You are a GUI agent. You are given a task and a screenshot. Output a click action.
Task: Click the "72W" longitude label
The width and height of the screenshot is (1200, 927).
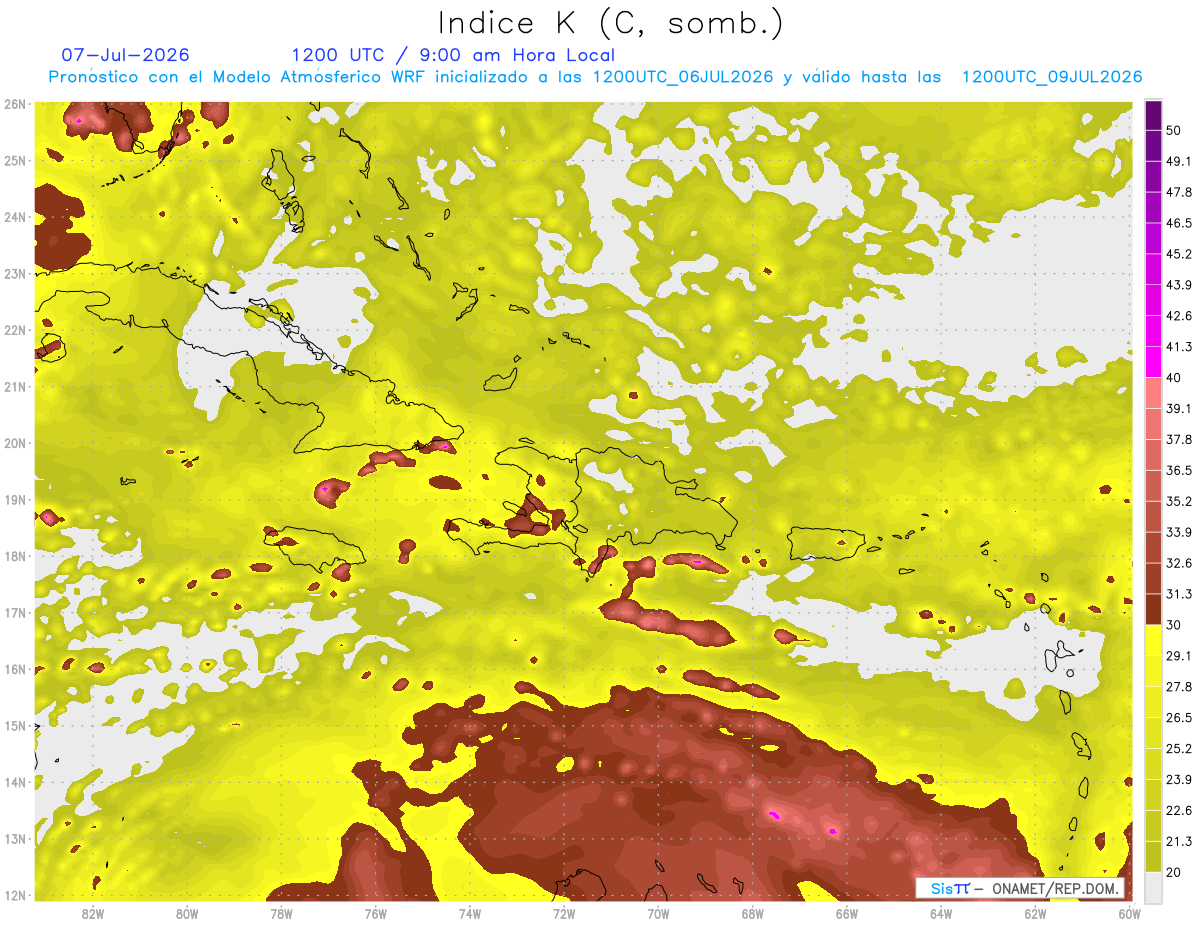coord(564,913)
